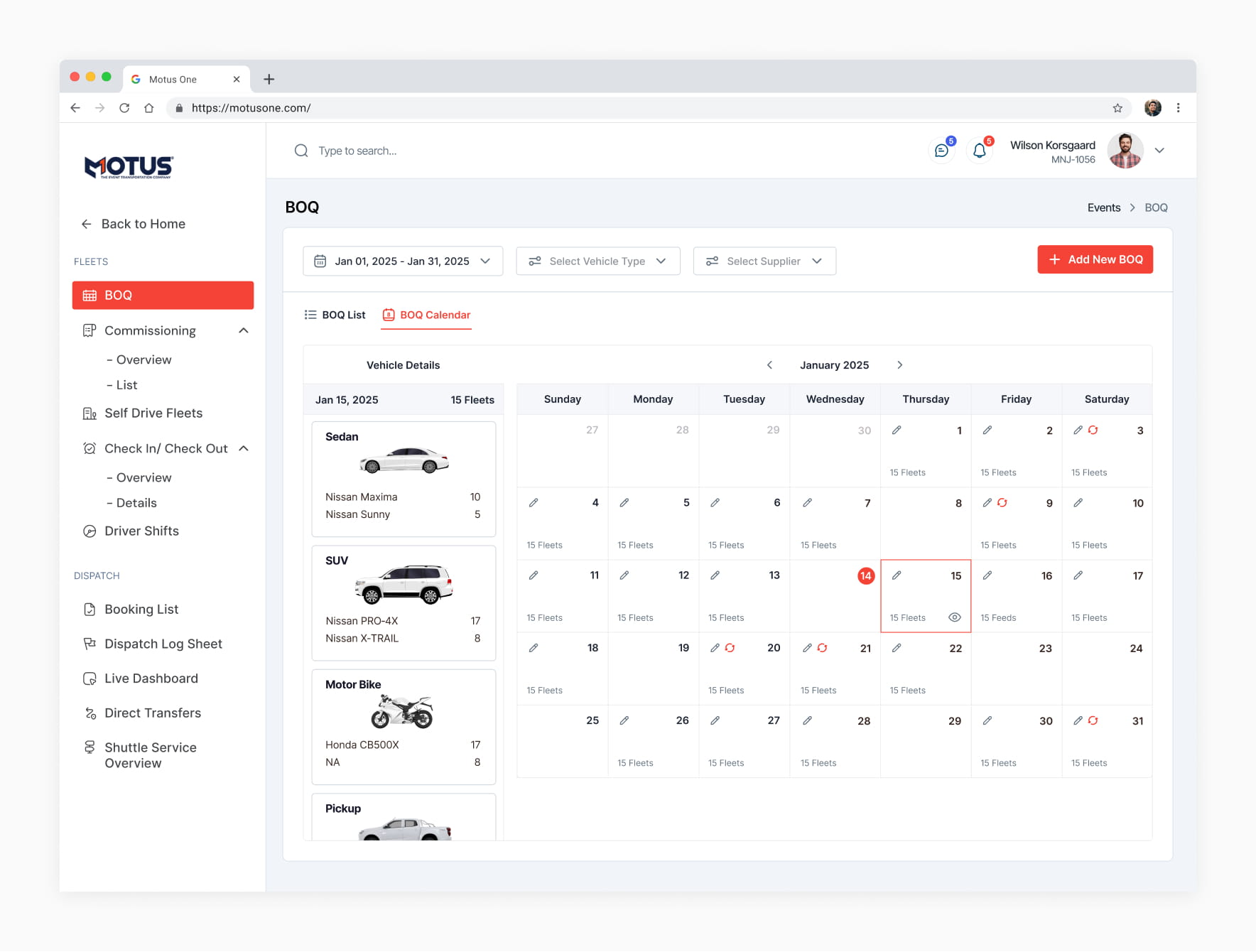Click the refresh icon on January 3
Viewport: 1256px width, 952px height.
[1093, 431]
